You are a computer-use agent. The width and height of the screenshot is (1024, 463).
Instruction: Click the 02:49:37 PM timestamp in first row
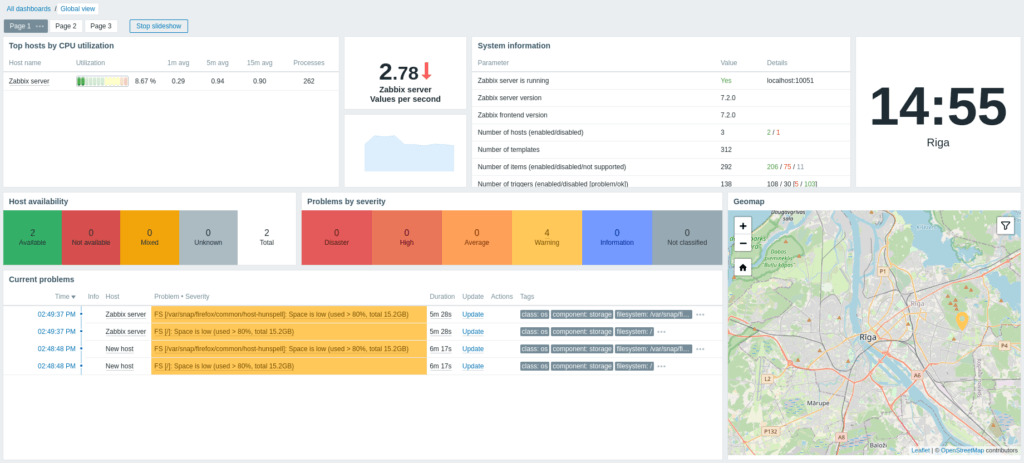coord(57,314)
